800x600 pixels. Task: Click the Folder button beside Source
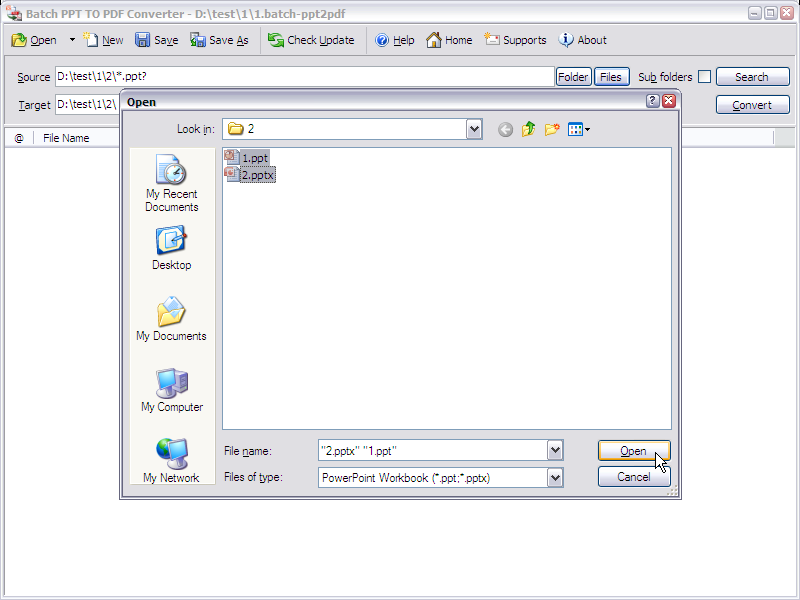click(x=573, y=77)
